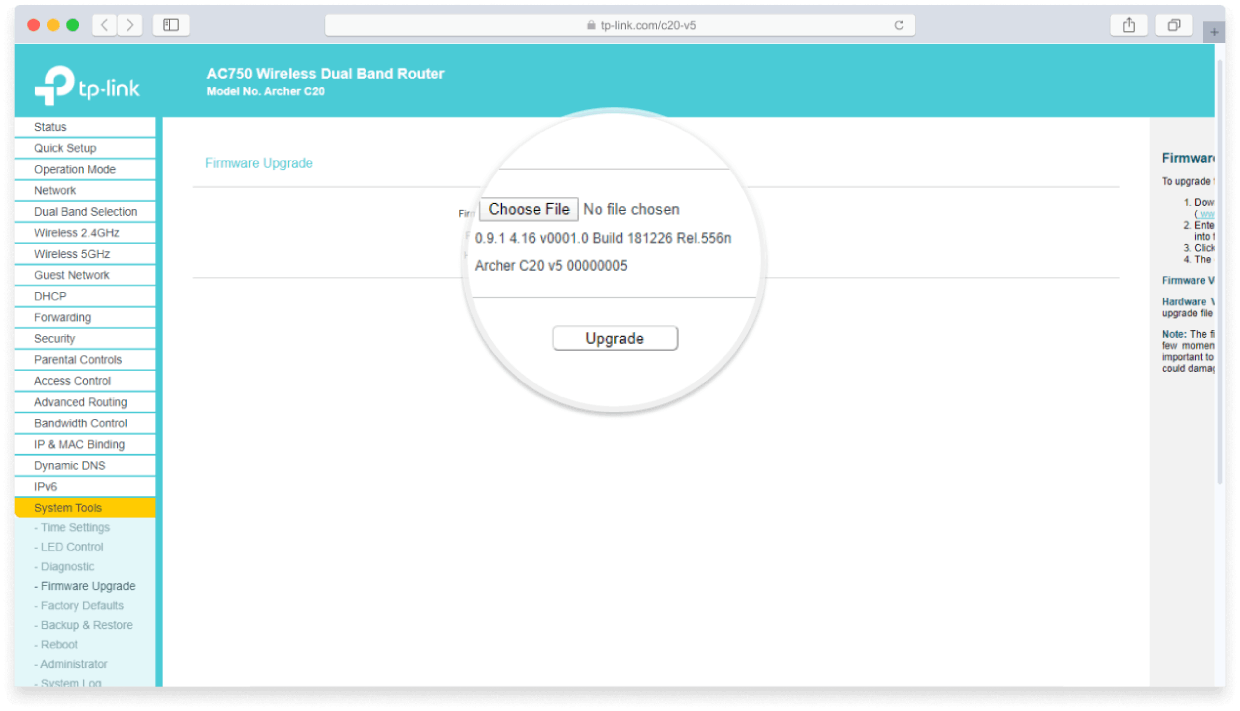Screen dimensions: 1240x711
Task: Go forward with Safari's forward arrow
Action: click(130, 25)
